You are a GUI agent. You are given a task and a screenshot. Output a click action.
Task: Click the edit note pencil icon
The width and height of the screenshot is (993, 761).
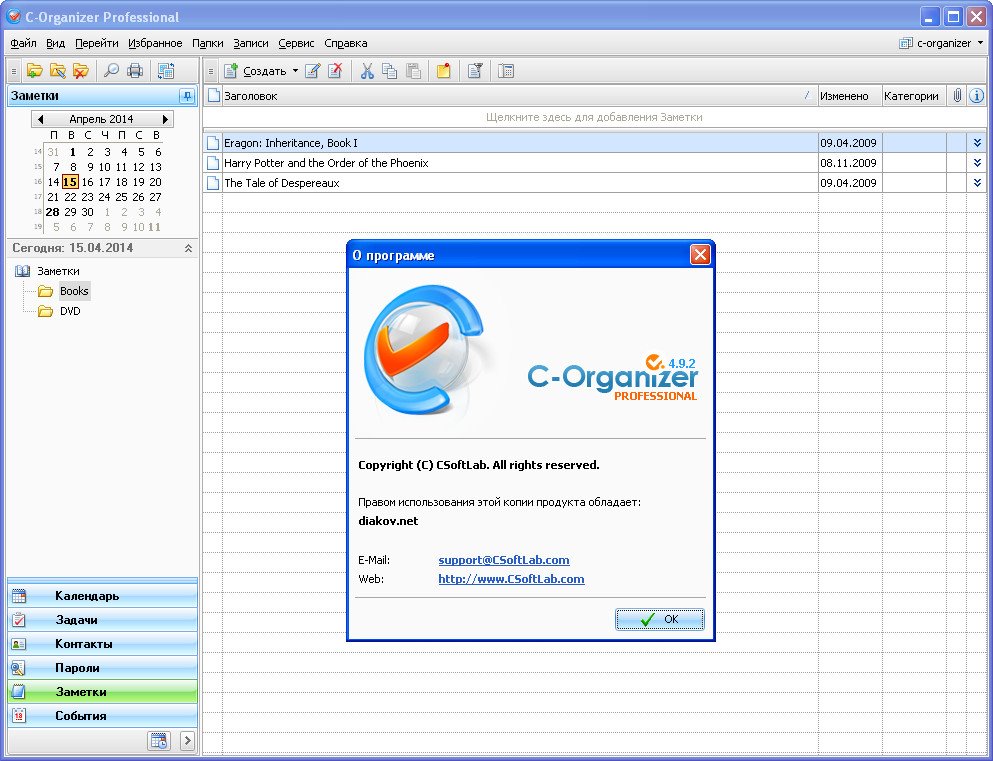[312, 71]
